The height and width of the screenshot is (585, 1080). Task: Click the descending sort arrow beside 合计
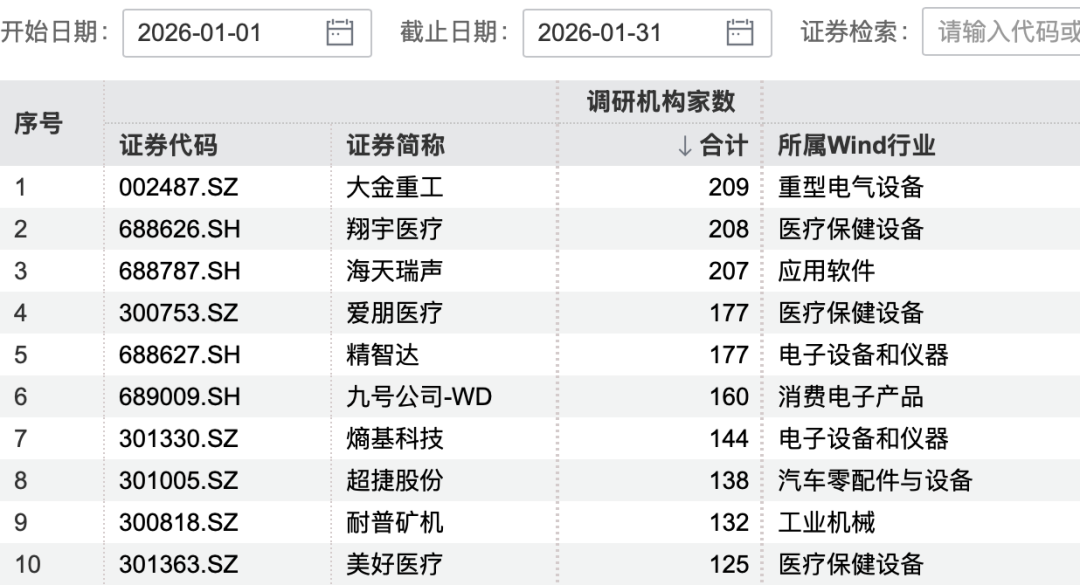684,144
